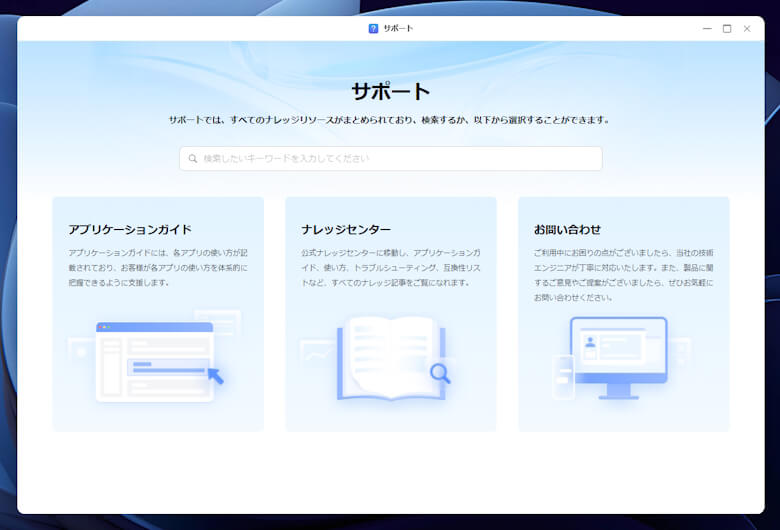Close the サポート window

(747, 28)
